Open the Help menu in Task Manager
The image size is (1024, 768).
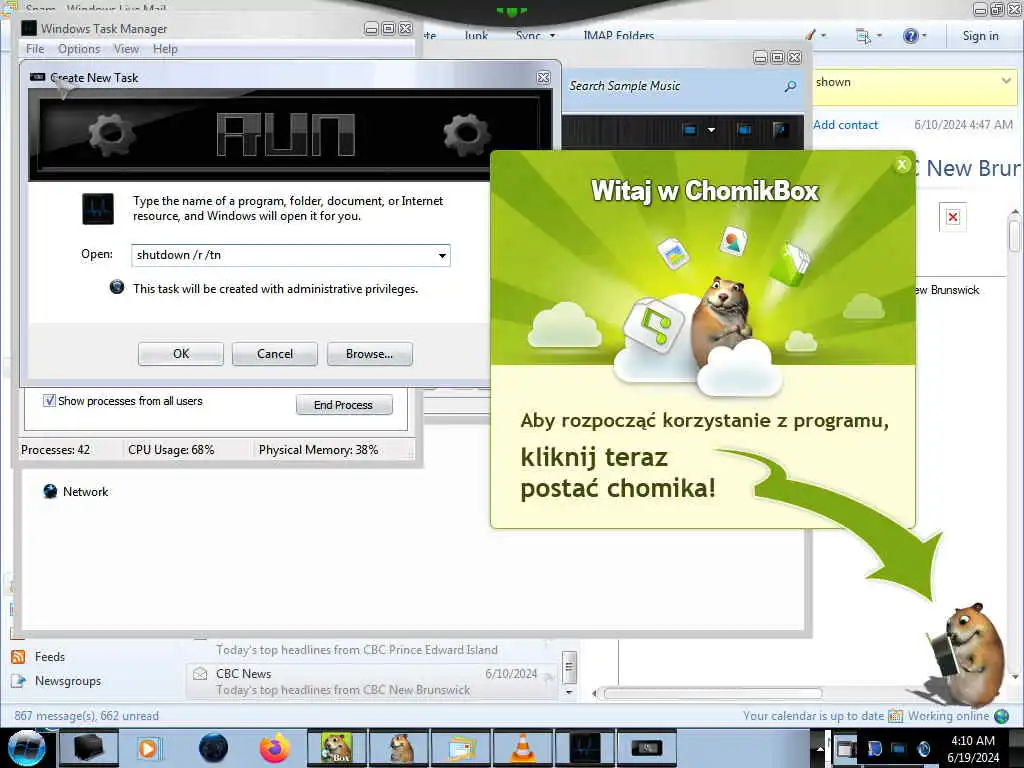click(x=165, y=49)
